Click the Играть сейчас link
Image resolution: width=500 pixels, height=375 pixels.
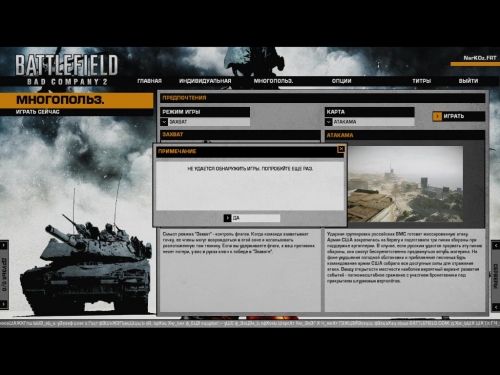38,112
